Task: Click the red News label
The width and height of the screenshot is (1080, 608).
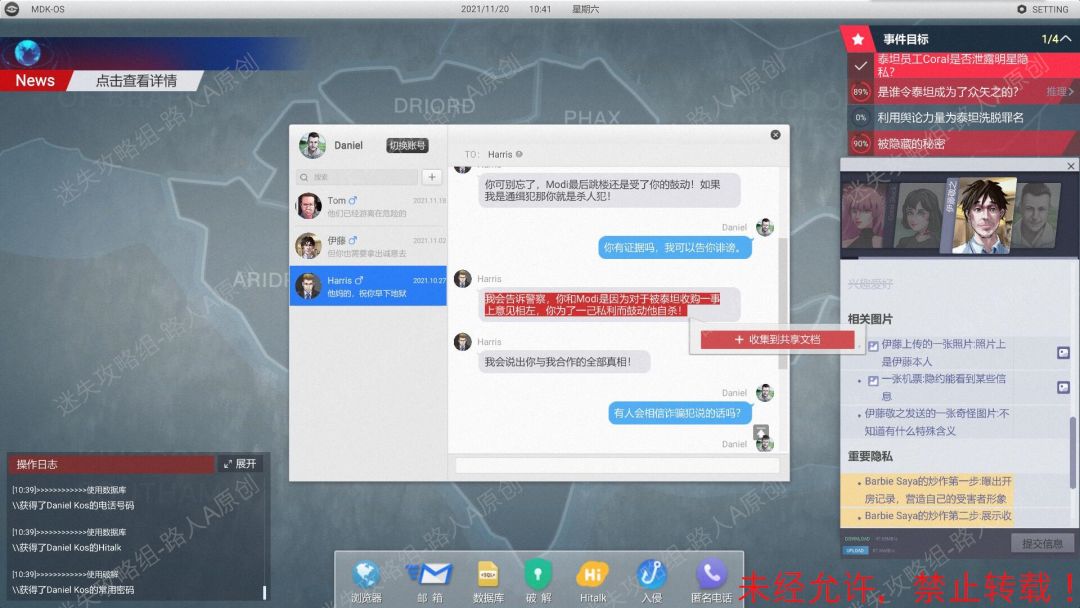Action: coord(35,81)
